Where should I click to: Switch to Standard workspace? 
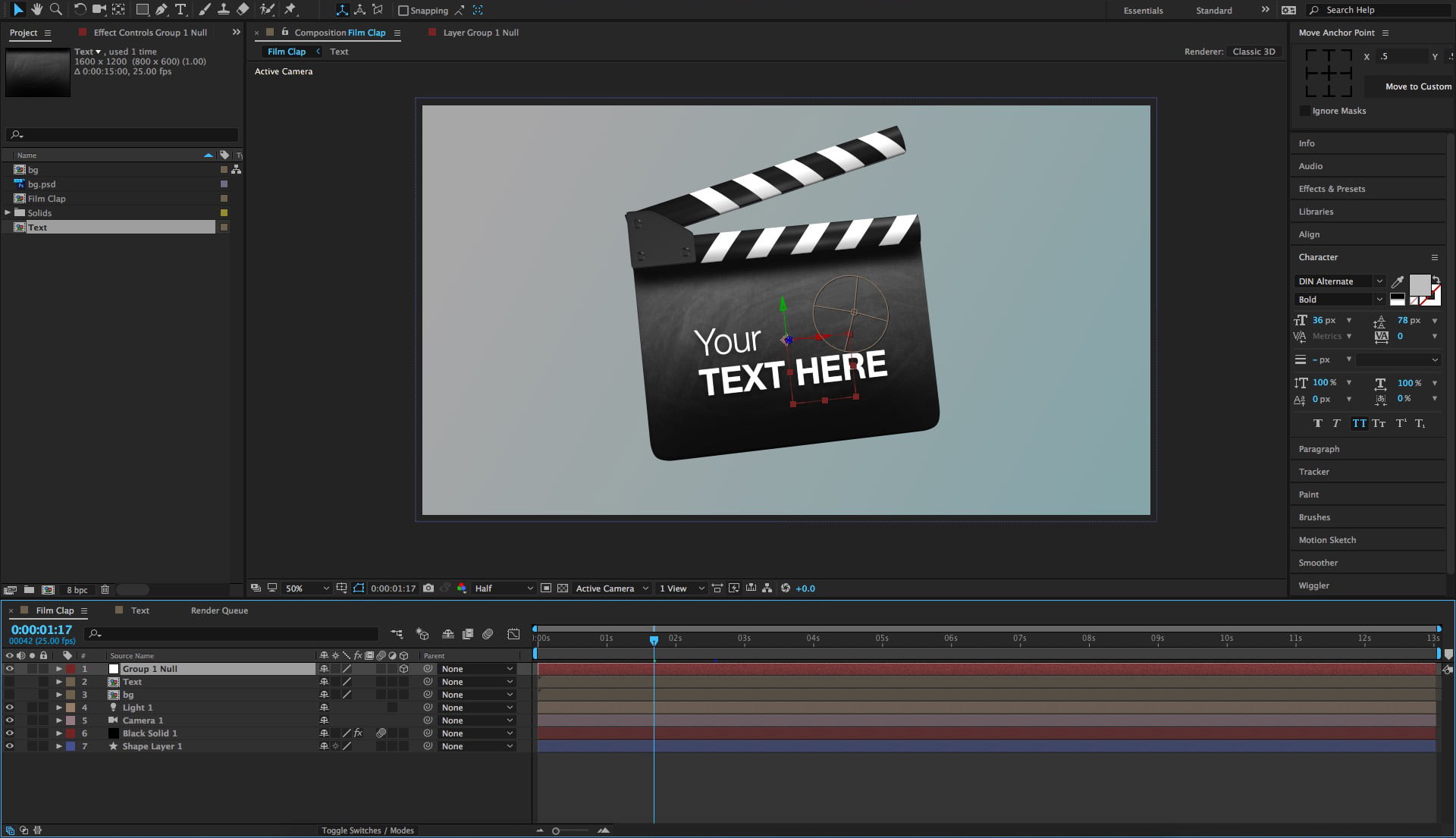click(x=1214, y=11)
